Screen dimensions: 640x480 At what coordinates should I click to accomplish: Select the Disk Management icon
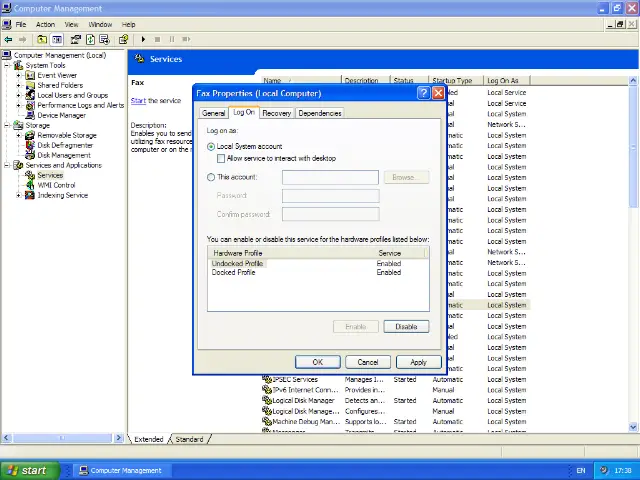30,155
